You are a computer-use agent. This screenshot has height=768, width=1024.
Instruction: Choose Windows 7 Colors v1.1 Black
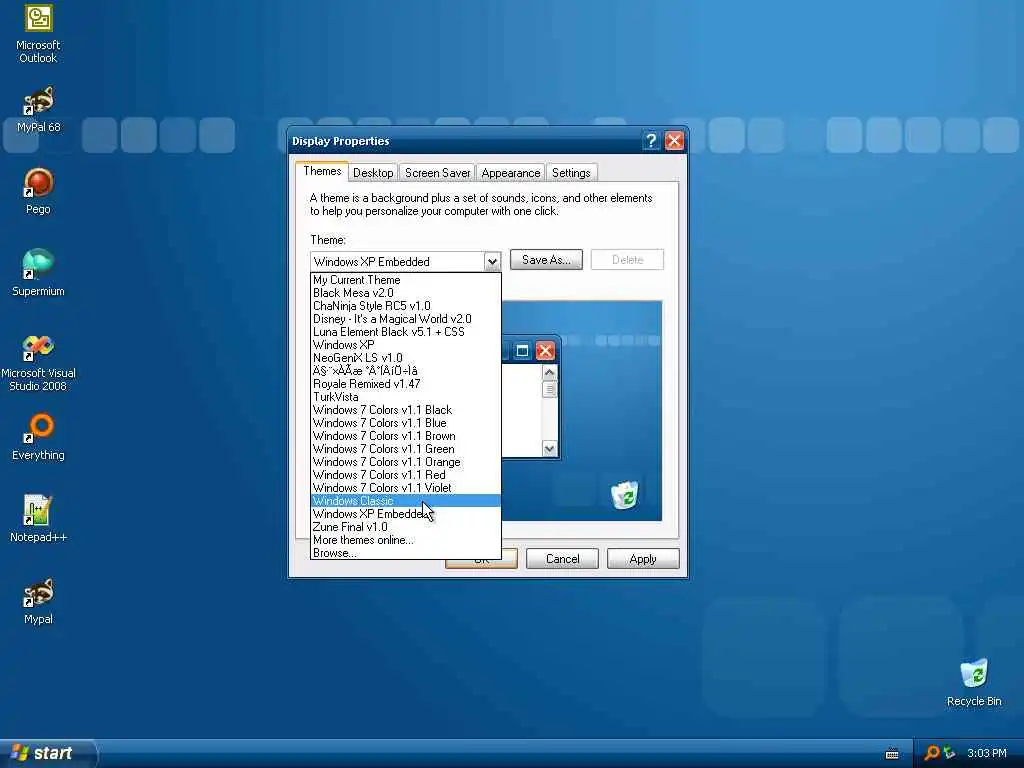(x=406, y=410)
